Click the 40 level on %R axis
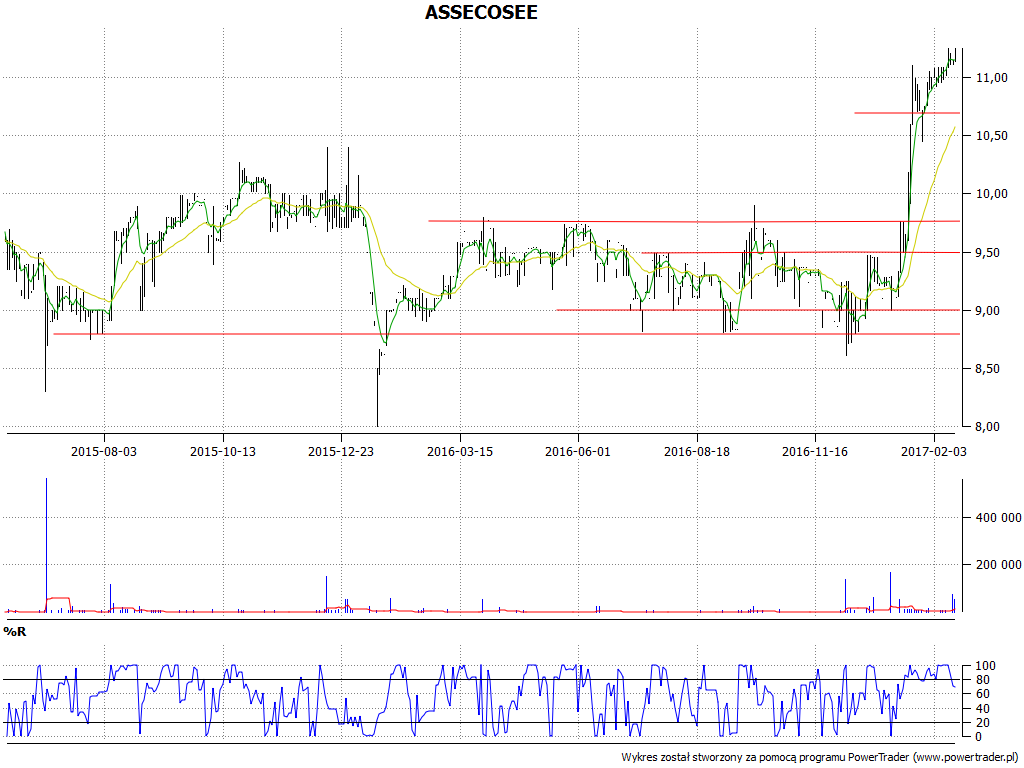 [985, 709]
